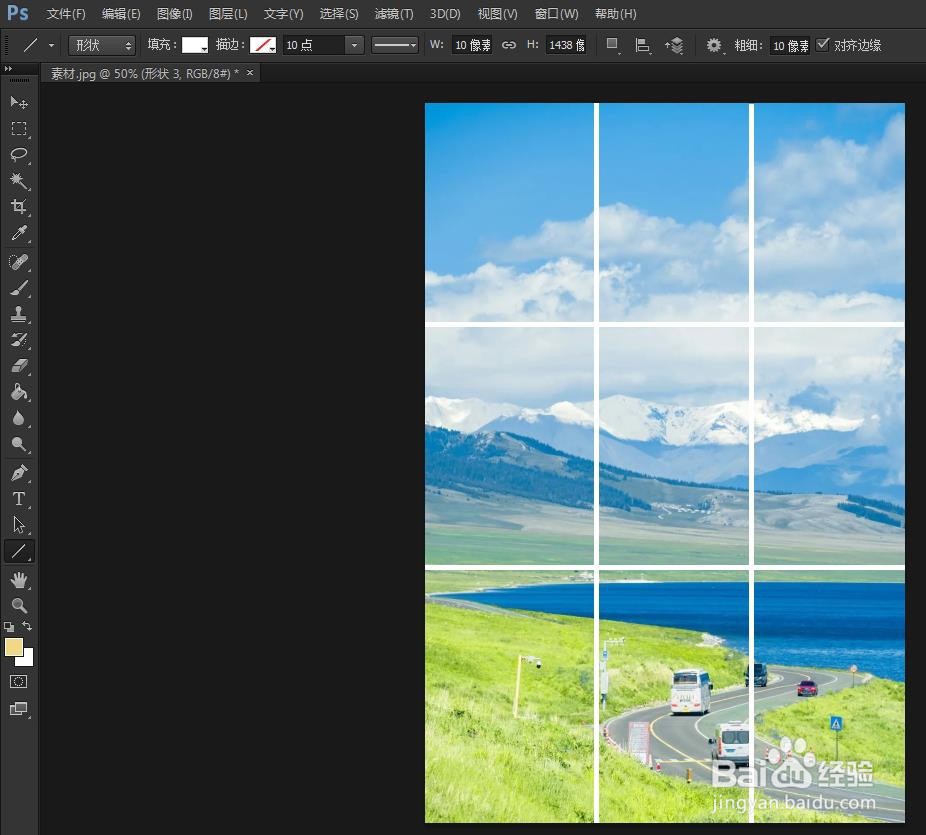This screenshot has height=835, width=926.
Task: Open the 3D menu in menu bar
Action: tap(444, 13)
